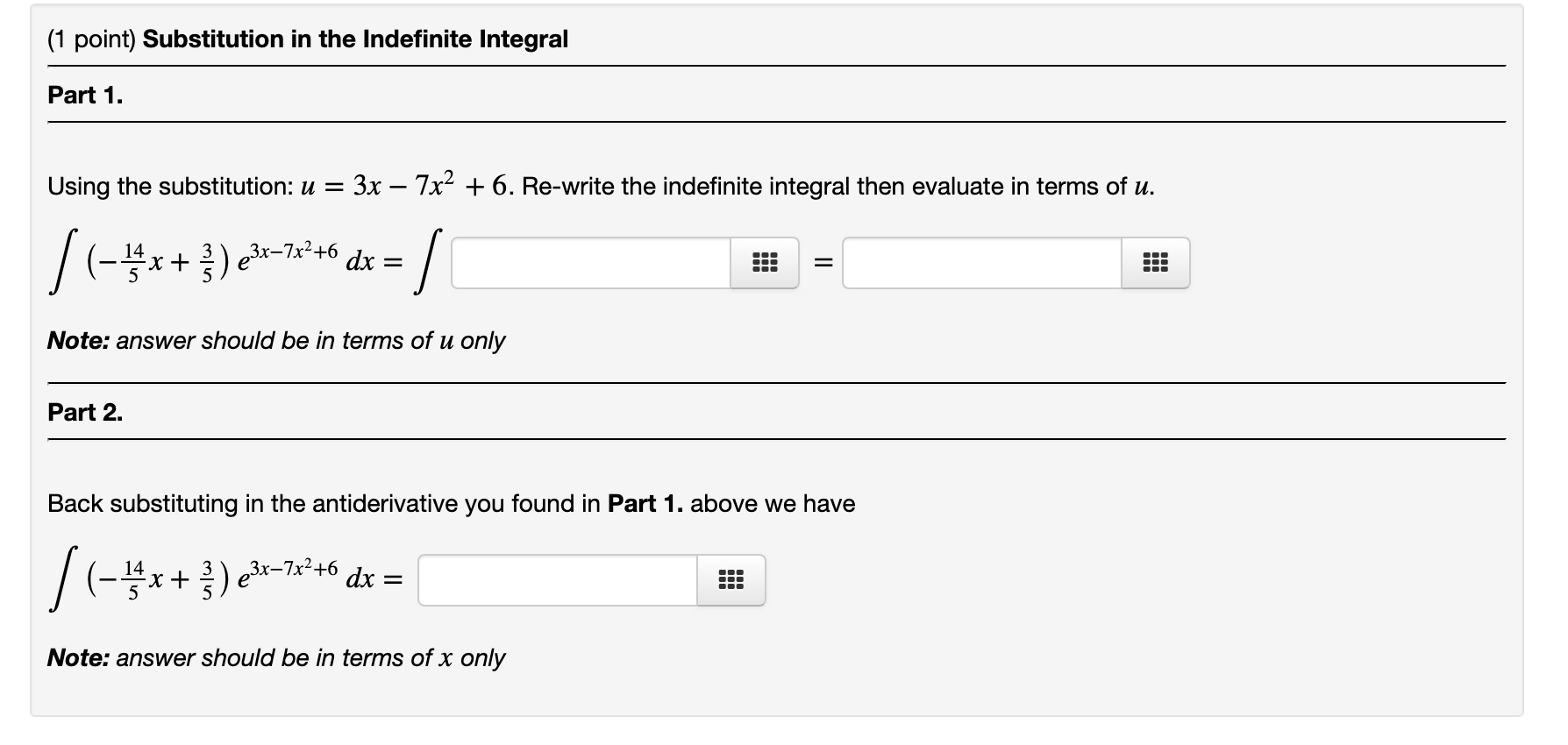
Task: Click the note about answers in terms of x
Action: 277,658
